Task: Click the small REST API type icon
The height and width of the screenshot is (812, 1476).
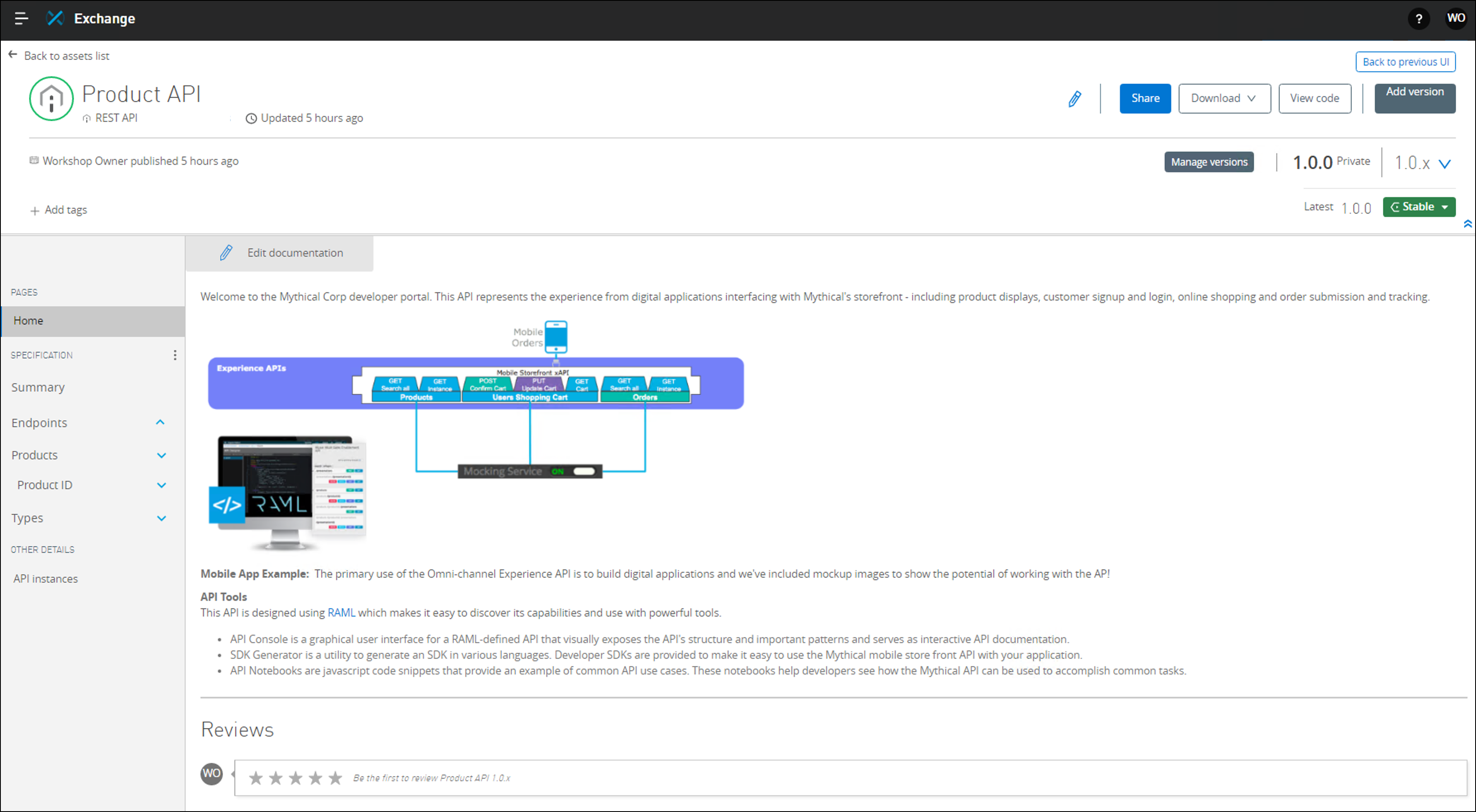Action: pyautogui.click(x=87, y=118)
